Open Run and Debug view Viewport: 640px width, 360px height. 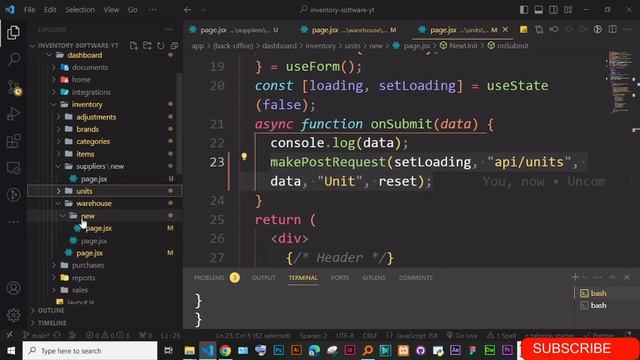click(13, 114)
